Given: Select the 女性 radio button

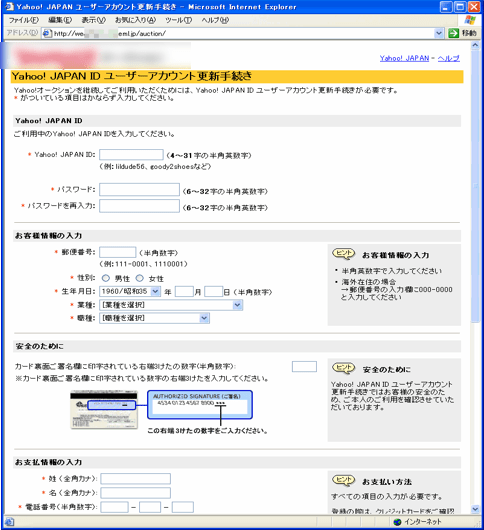Looking at the screenshot, I should pos(140,278).
